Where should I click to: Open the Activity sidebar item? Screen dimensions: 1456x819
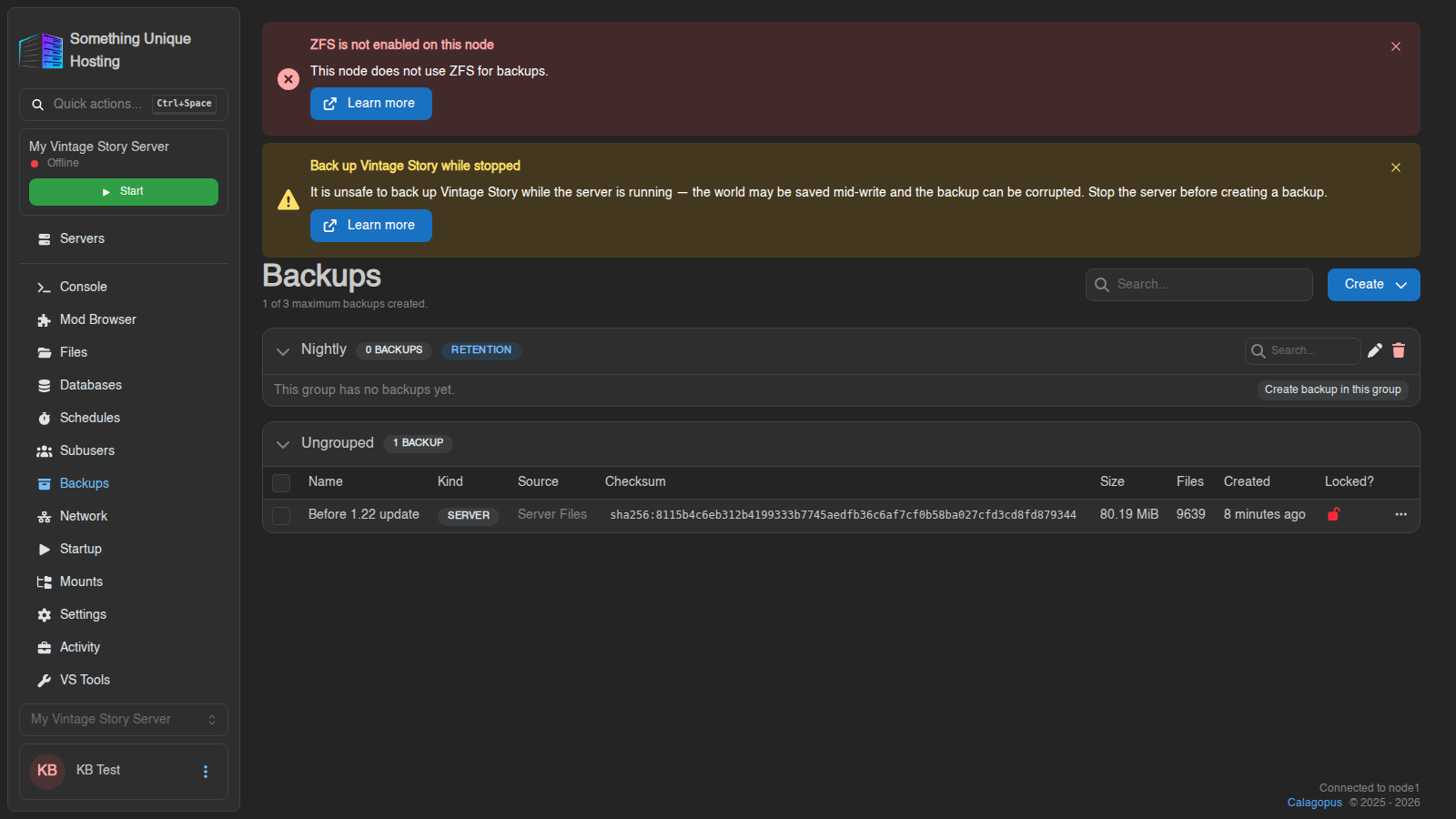(124, 647)
